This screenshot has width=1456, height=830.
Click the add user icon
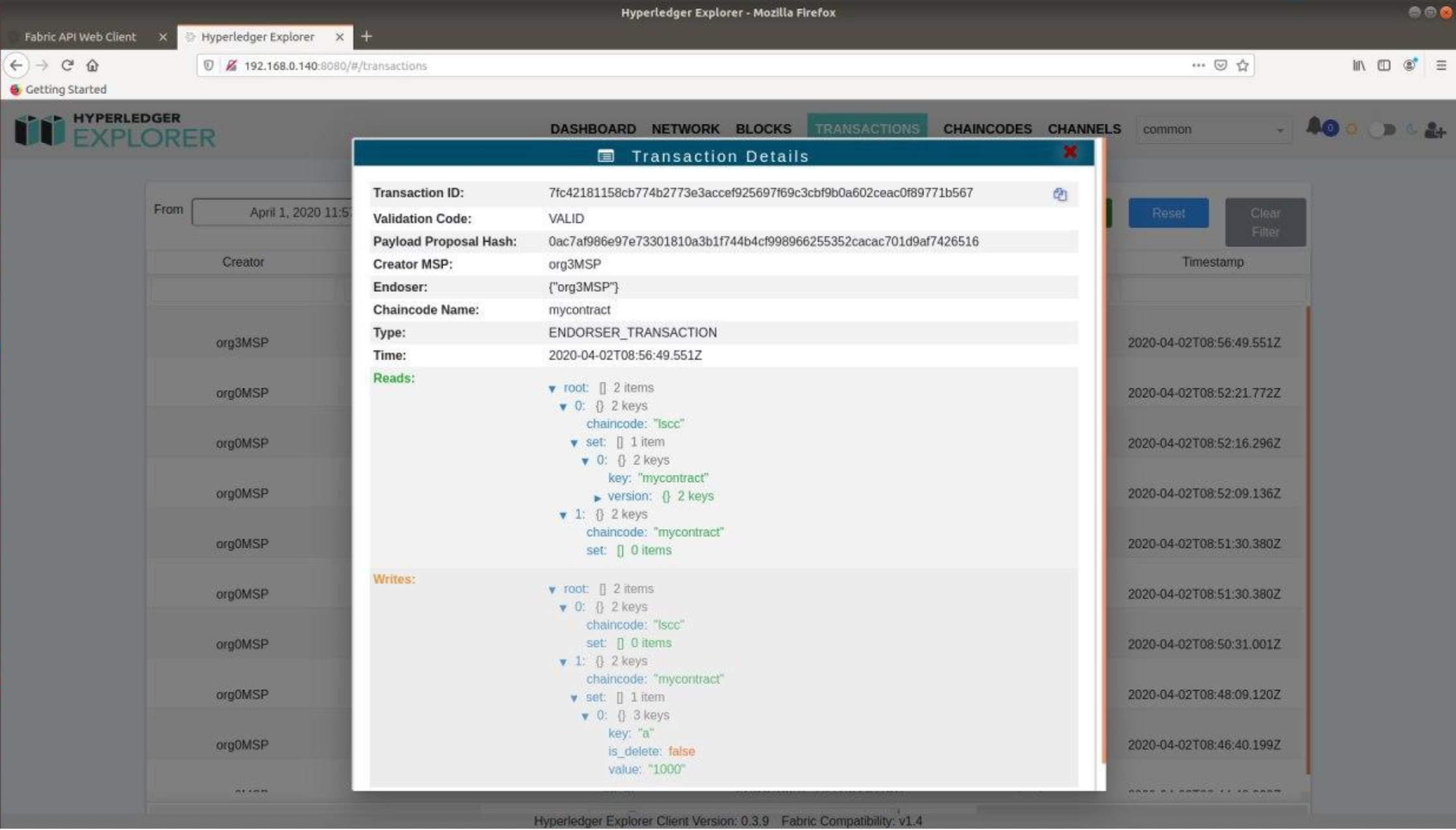[x=1434, y=130]
